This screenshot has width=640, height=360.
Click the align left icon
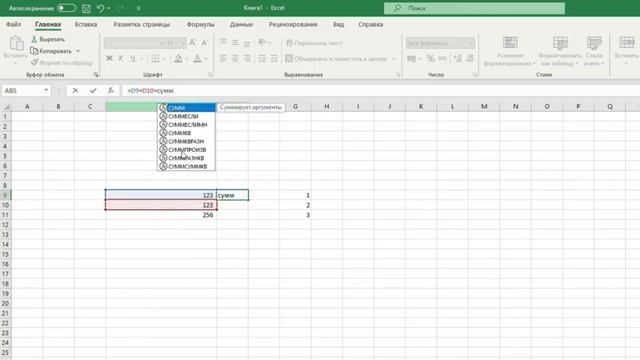point(223,59)
